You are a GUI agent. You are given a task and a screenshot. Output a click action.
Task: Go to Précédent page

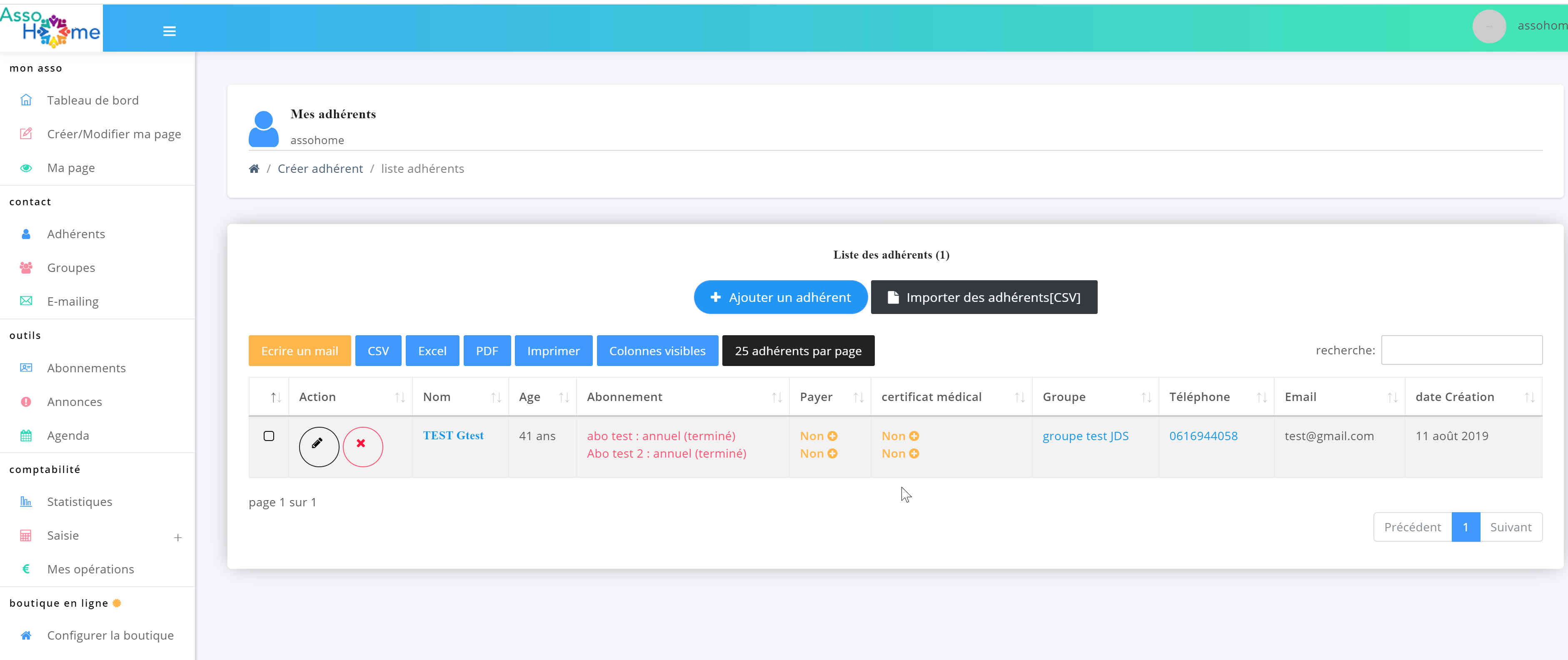pos(1412,527)
